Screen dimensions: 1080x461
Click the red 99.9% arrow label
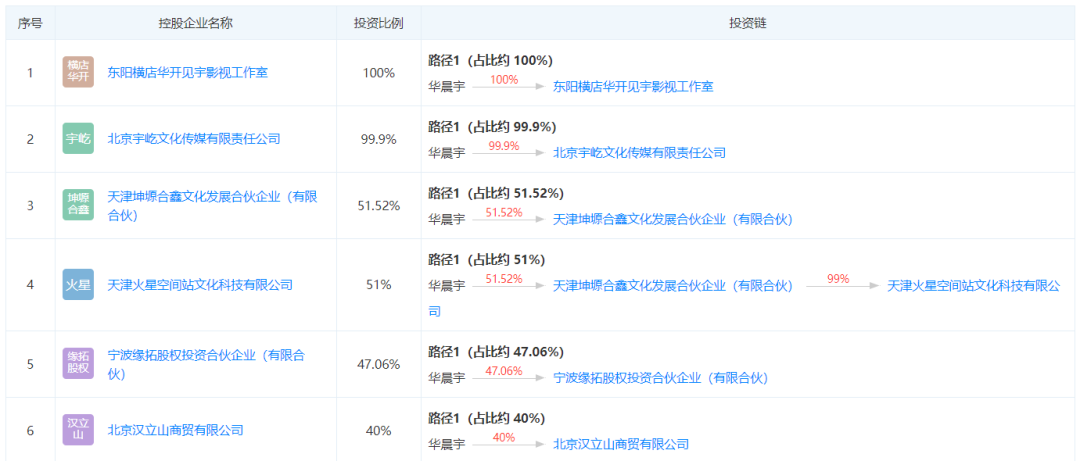[x=504, y=146]
